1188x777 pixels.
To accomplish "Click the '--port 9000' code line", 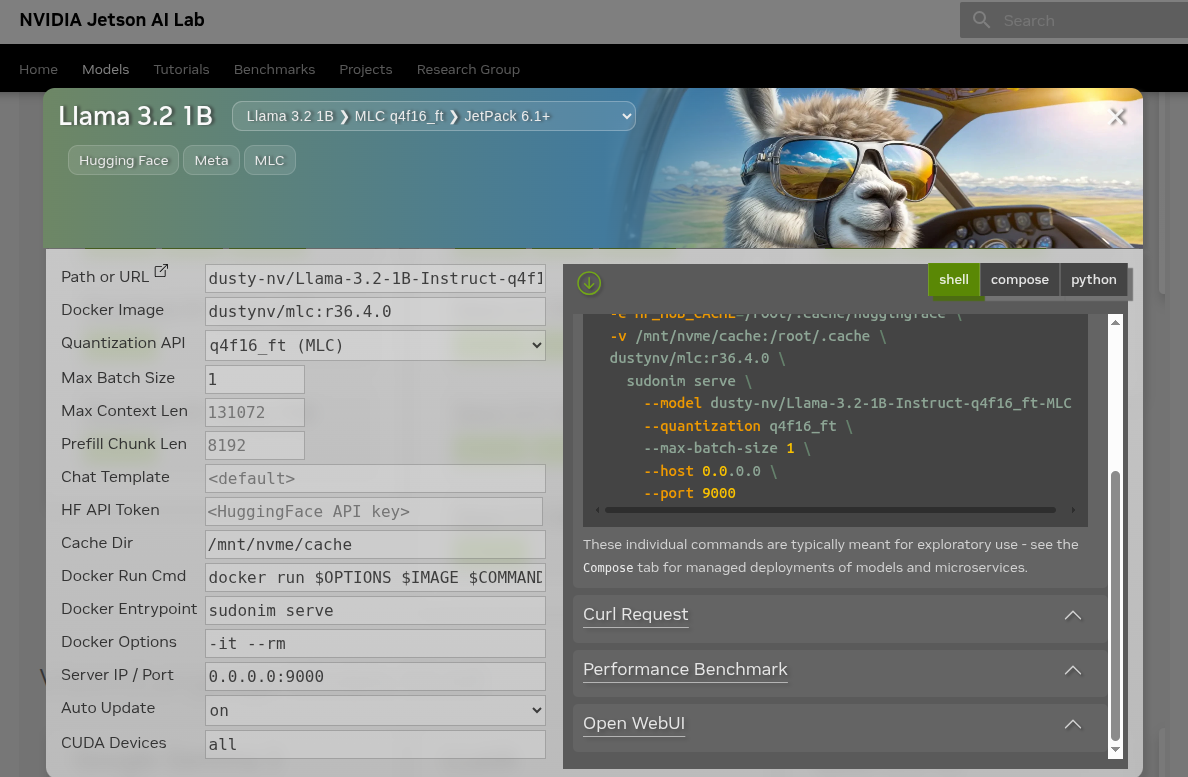I will [x=689, y=494].
